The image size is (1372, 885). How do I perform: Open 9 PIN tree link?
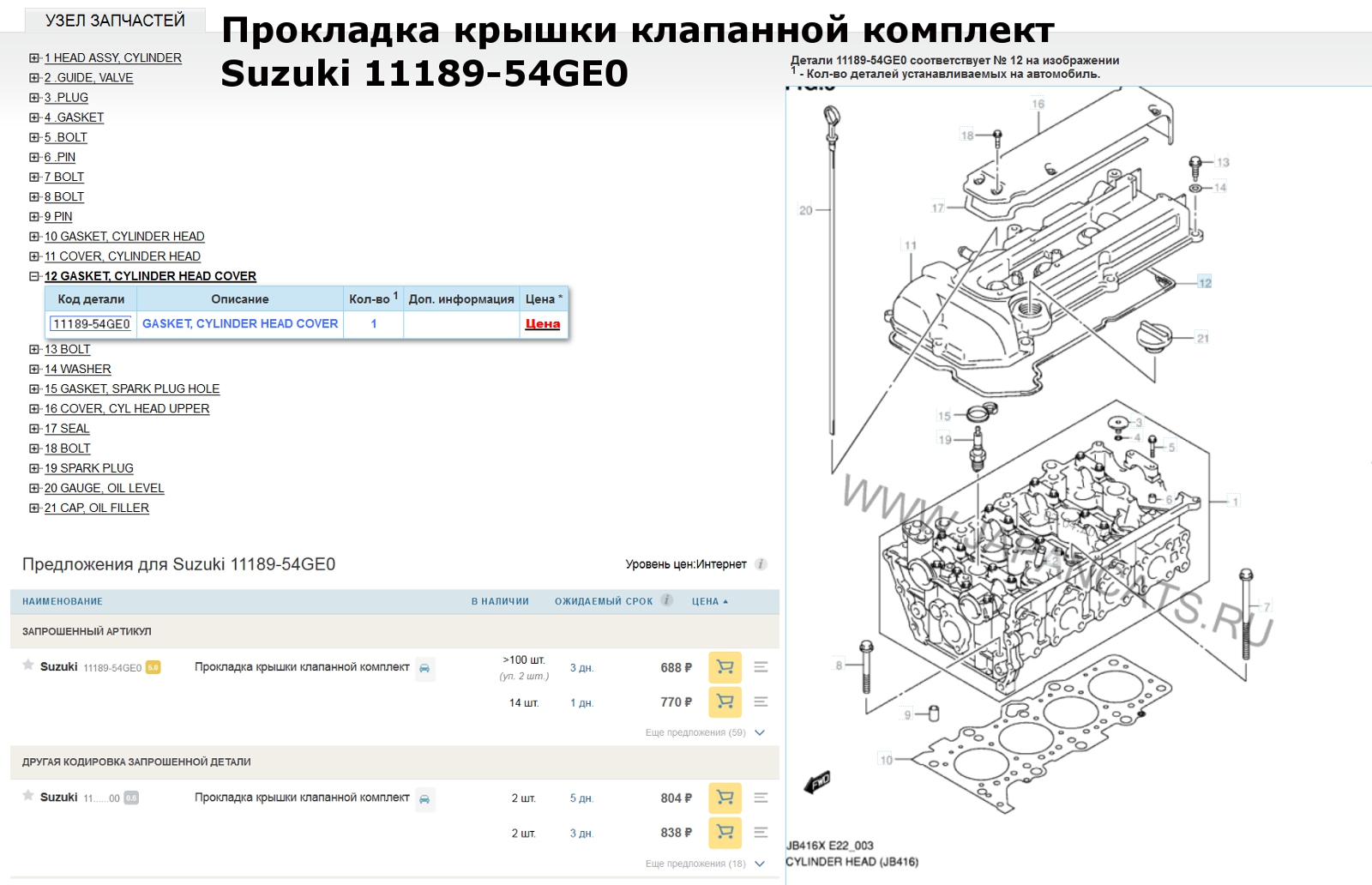pos(58,216)
